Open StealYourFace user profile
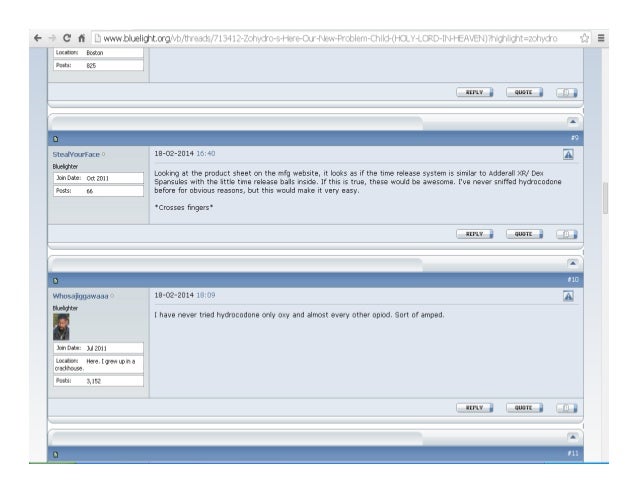 76,154
